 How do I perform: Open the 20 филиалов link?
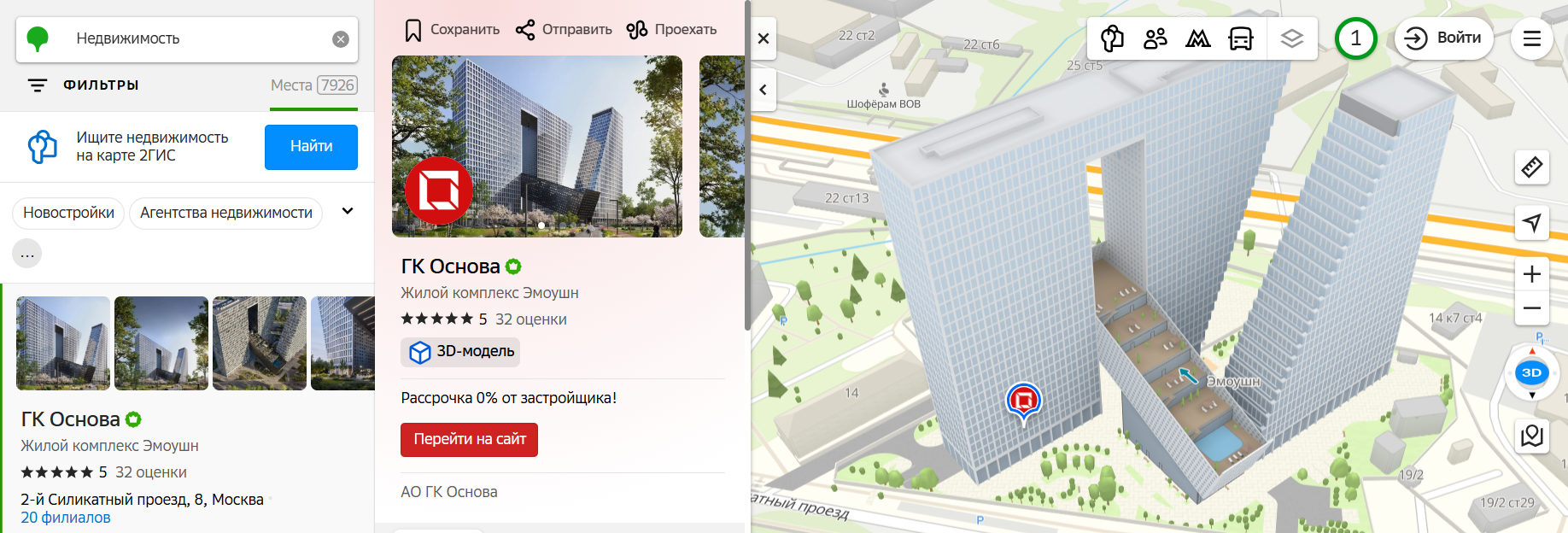click(66, 518)
